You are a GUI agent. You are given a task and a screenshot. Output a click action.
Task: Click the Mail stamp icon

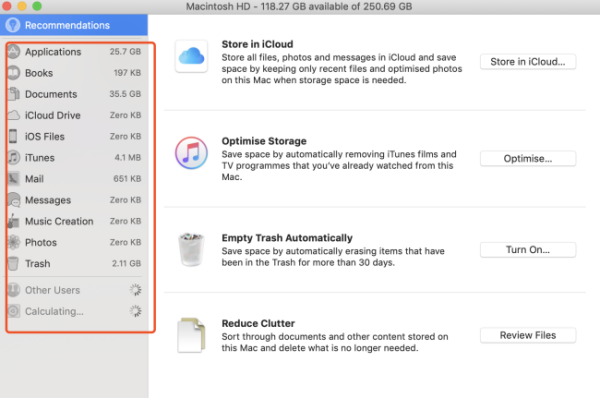[x=13, y=179]
